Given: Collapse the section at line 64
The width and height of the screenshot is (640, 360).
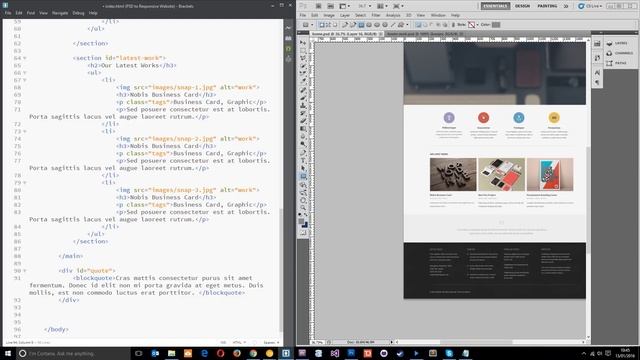Looking at the screenshot, I should [x=24, y=58].
